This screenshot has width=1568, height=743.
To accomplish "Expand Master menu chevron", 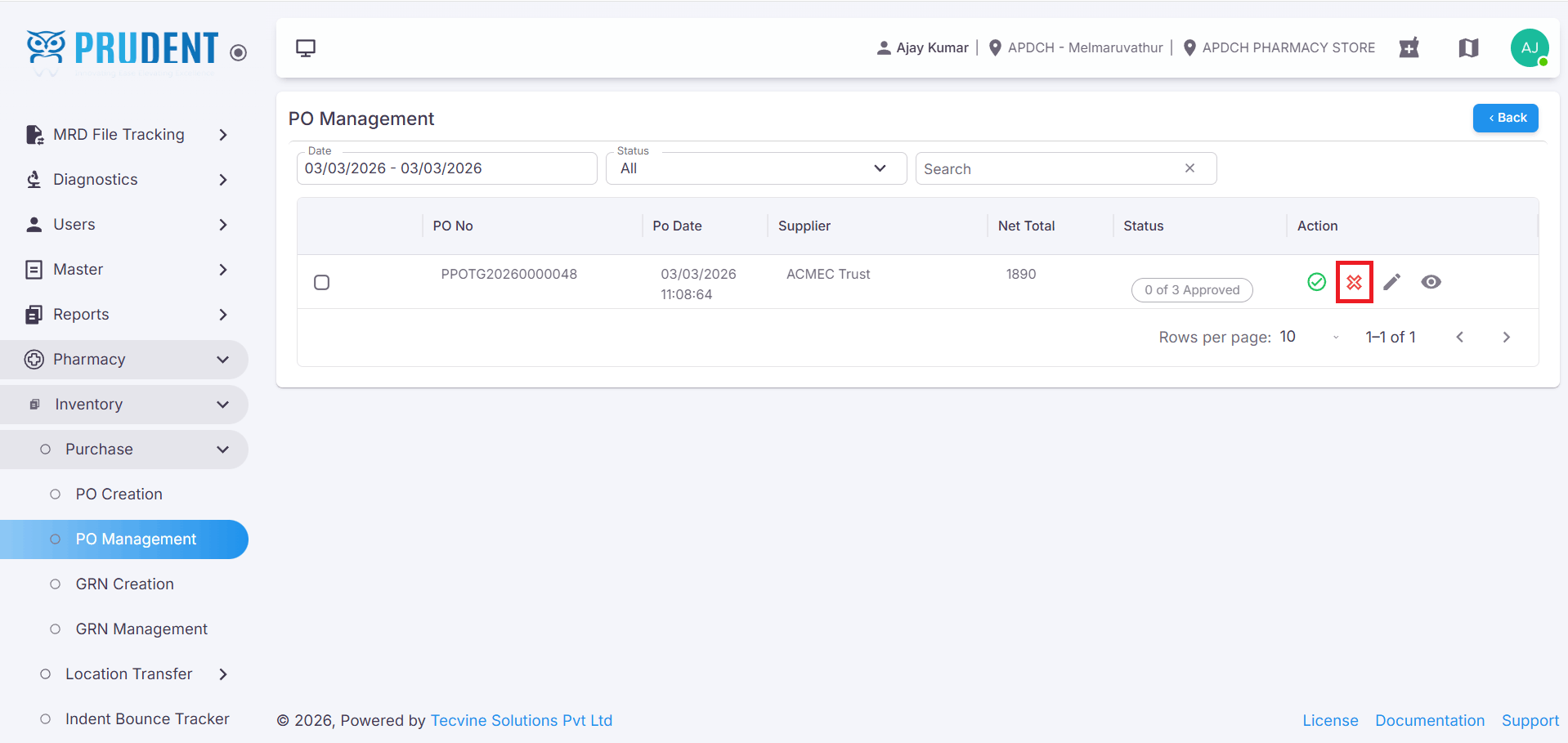I will click(x=223, y=270).
